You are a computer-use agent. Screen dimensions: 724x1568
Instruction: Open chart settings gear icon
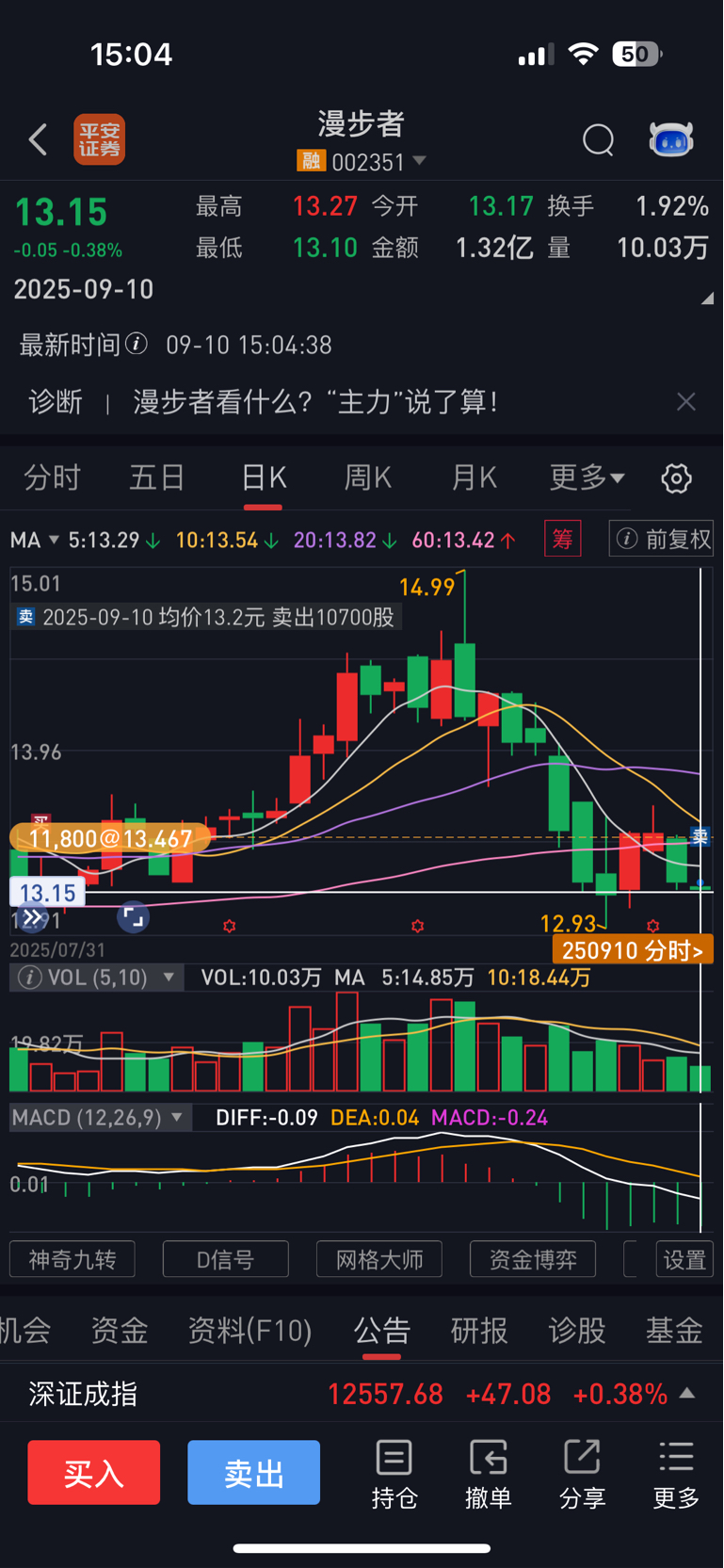[x=676, y=478]
